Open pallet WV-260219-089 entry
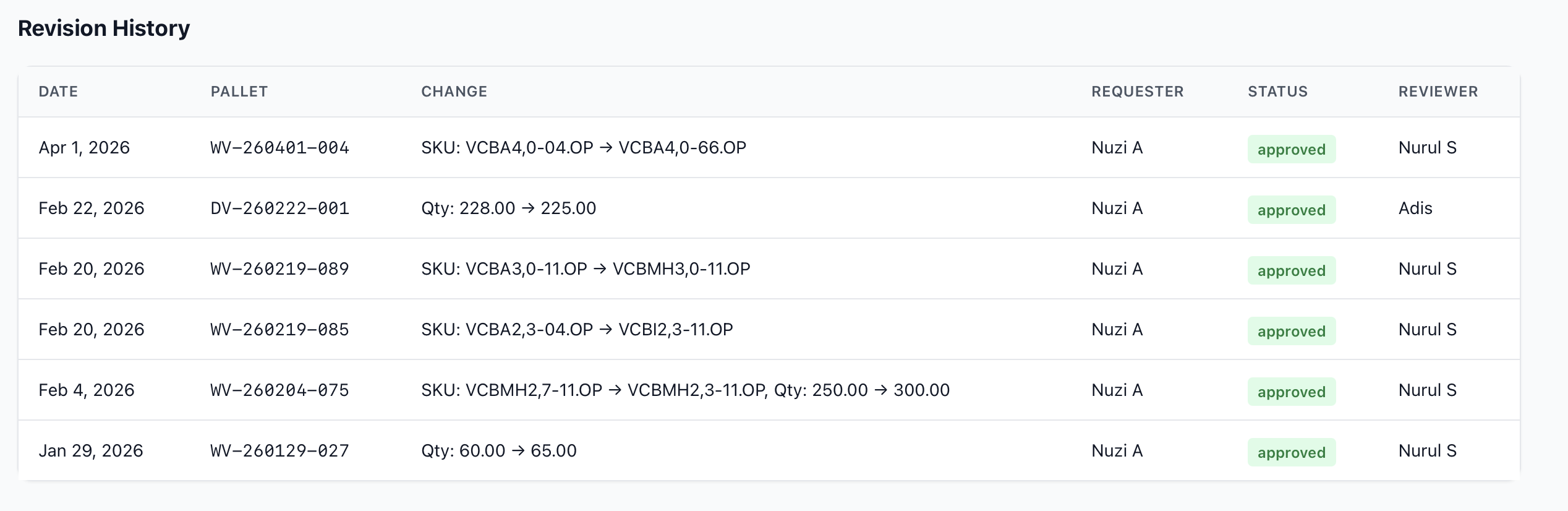The width and height of the screenshot is (1568, 511). click(x=279, y=269)
